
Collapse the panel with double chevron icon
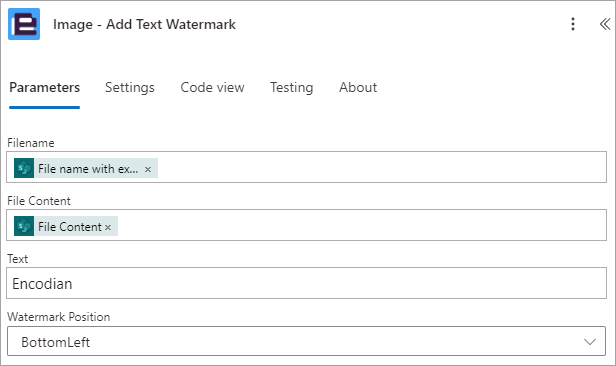pos(605,24)
